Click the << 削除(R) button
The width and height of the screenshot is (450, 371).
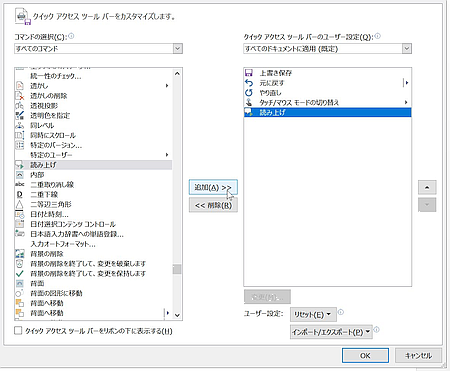213,205
